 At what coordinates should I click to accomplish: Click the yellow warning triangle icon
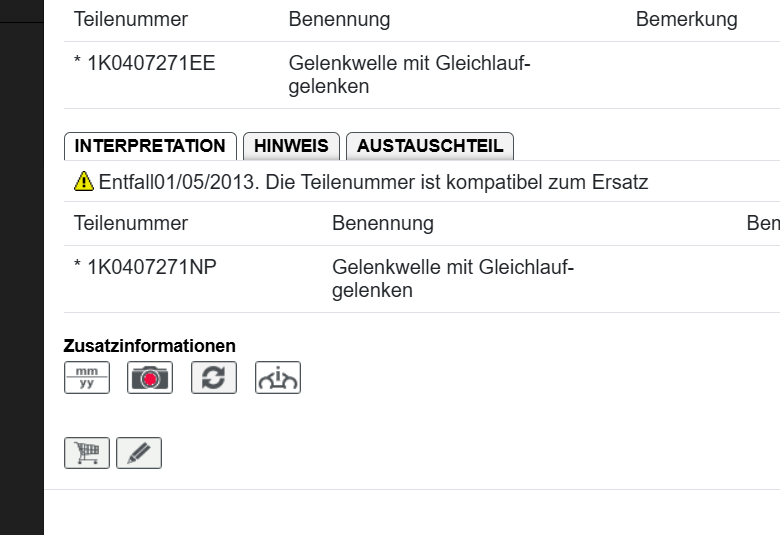(x=84, y=182)
